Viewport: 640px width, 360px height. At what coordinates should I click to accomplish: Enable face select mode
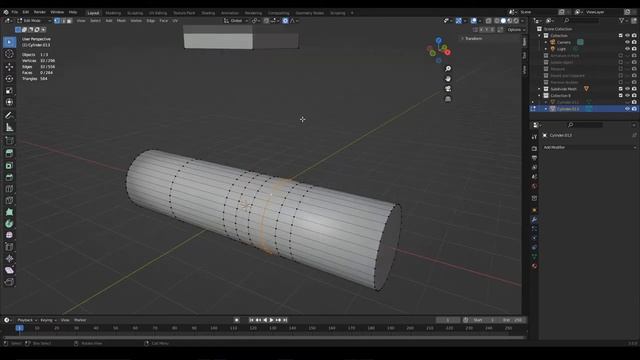pos(69,20)
